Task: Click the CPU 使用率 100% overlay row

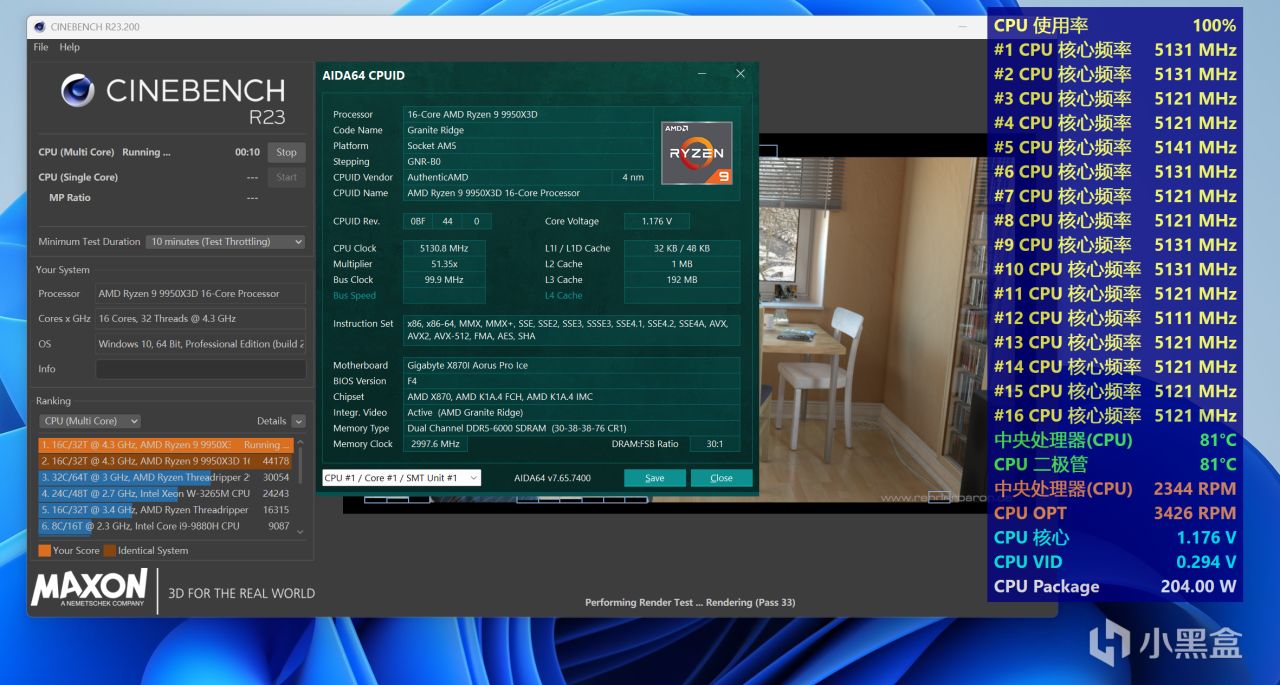Action: [1115, 25]
